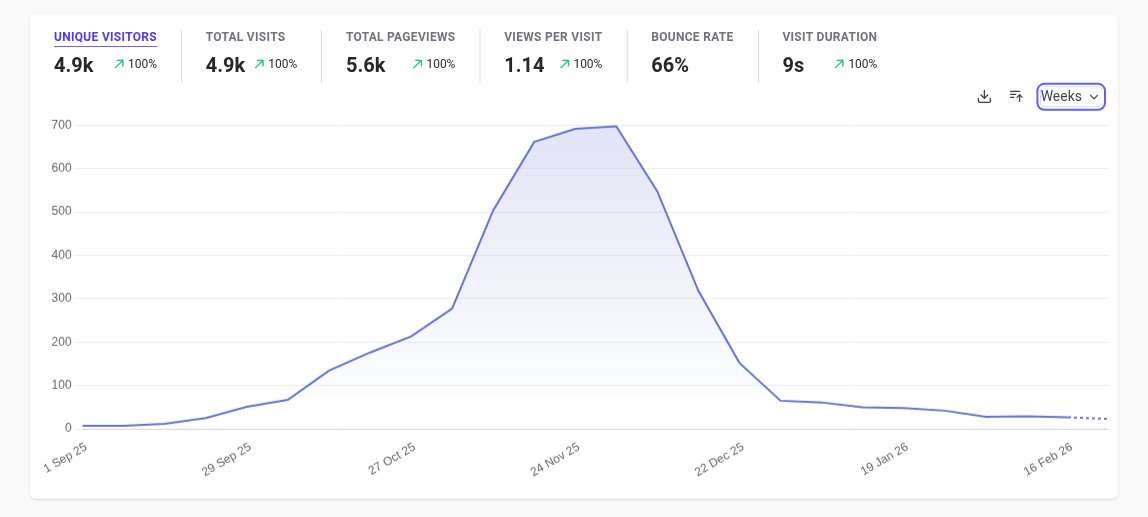
Task: Click the import/sort upward arrow icon
Action: 1016,96
